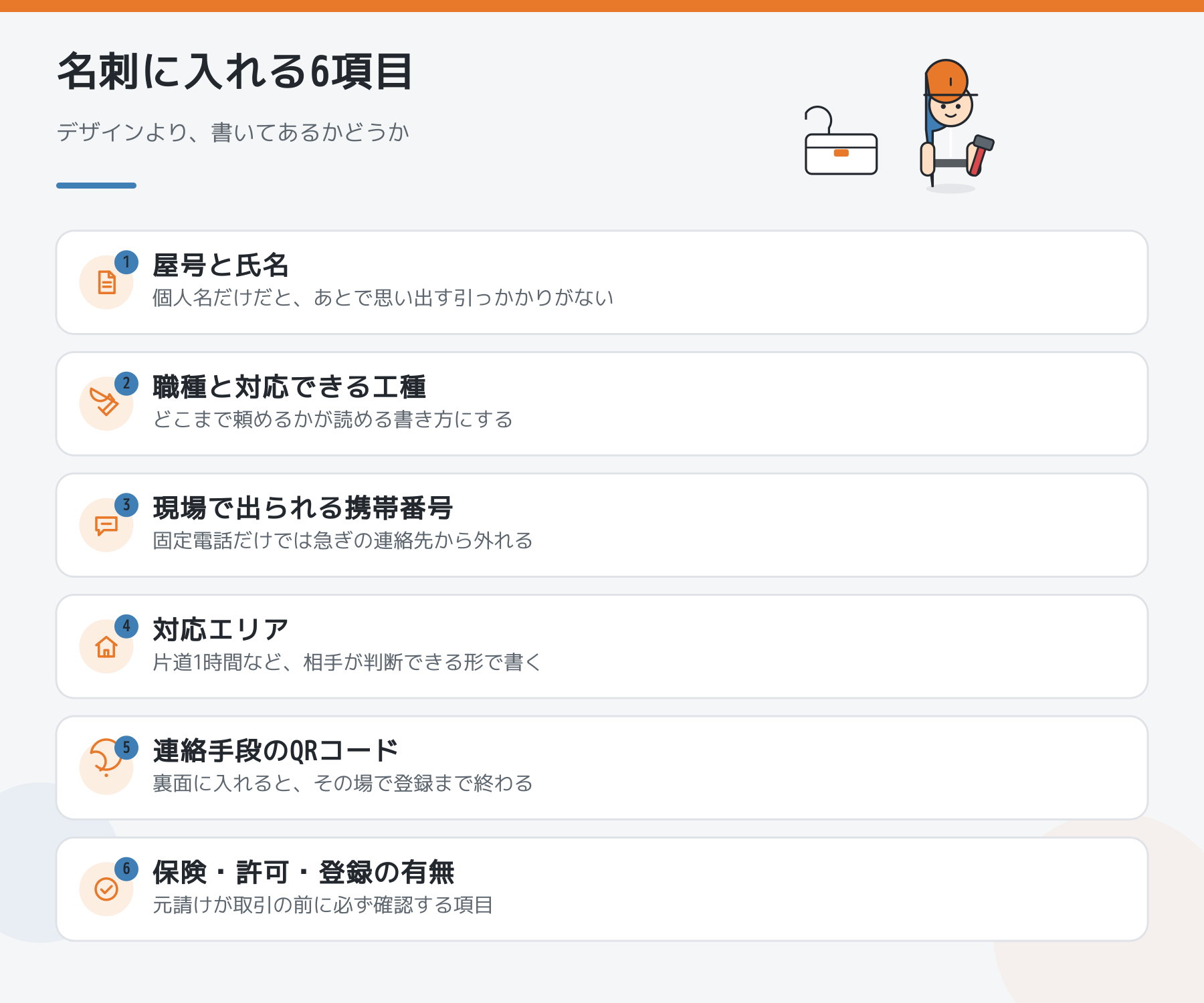Screen dimensions: 1204x1003
Task: Click the text 個人名だけだと、あとで思い出す引っかかりがない
Action: click(x=383, y=298)
